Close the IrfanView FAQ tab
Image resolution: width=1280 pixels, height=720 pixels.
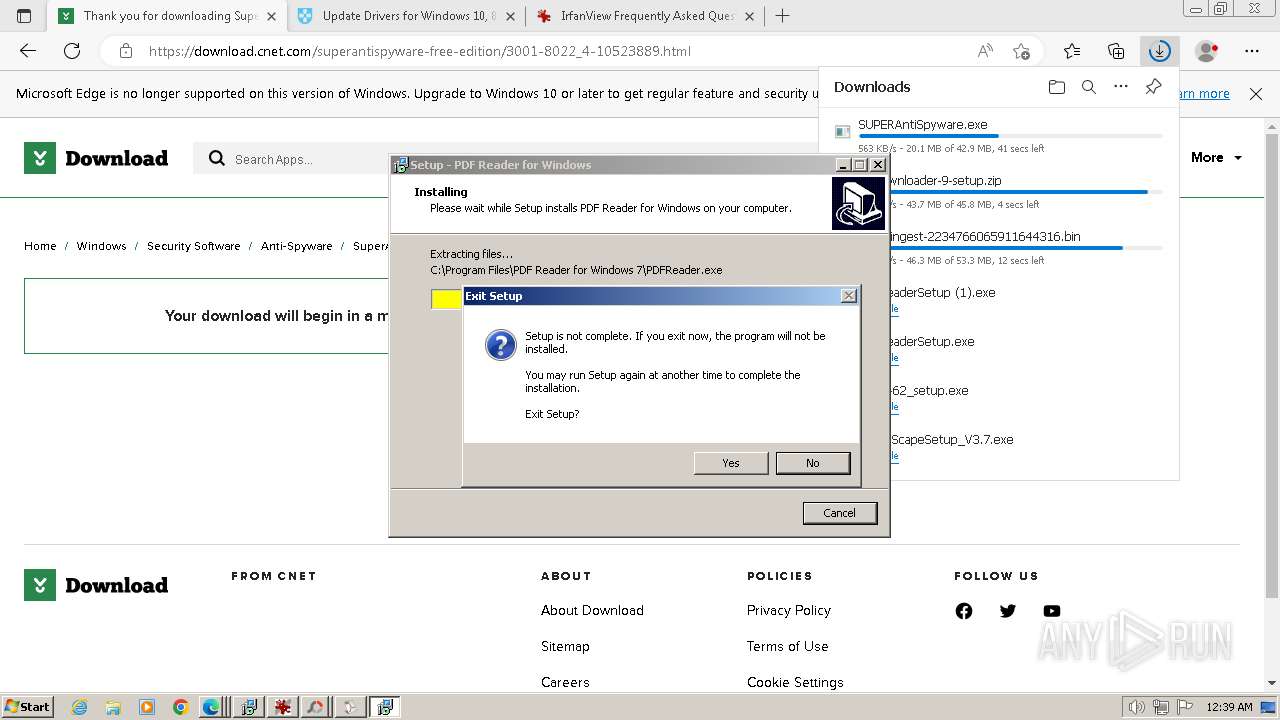point(749,16)
